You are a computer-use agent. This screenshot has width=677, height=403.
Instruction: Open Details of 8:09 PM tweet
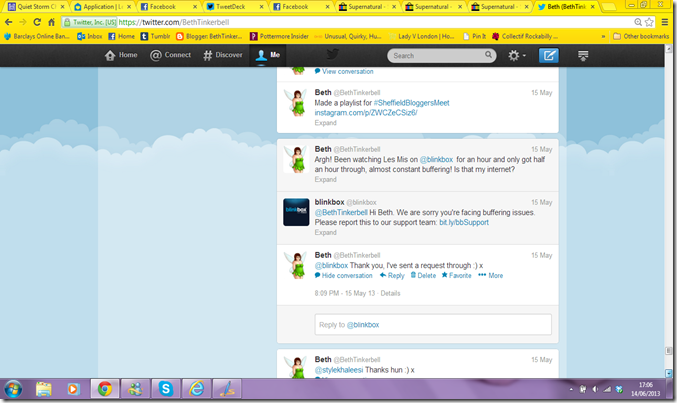tap(390, 293)
